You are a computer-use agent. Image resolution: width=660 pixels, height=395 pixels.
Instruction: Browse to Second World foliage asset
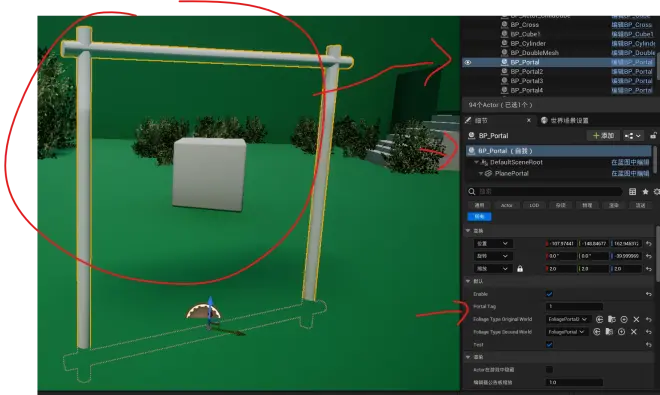[609, 332]
